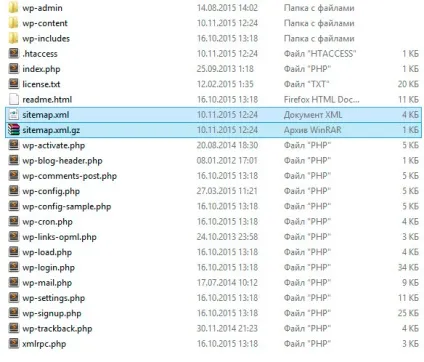This screenshot has height=362, width=424.
Task: Click the size 20 КБ of license.txt
Action: [x=408, y=84]
